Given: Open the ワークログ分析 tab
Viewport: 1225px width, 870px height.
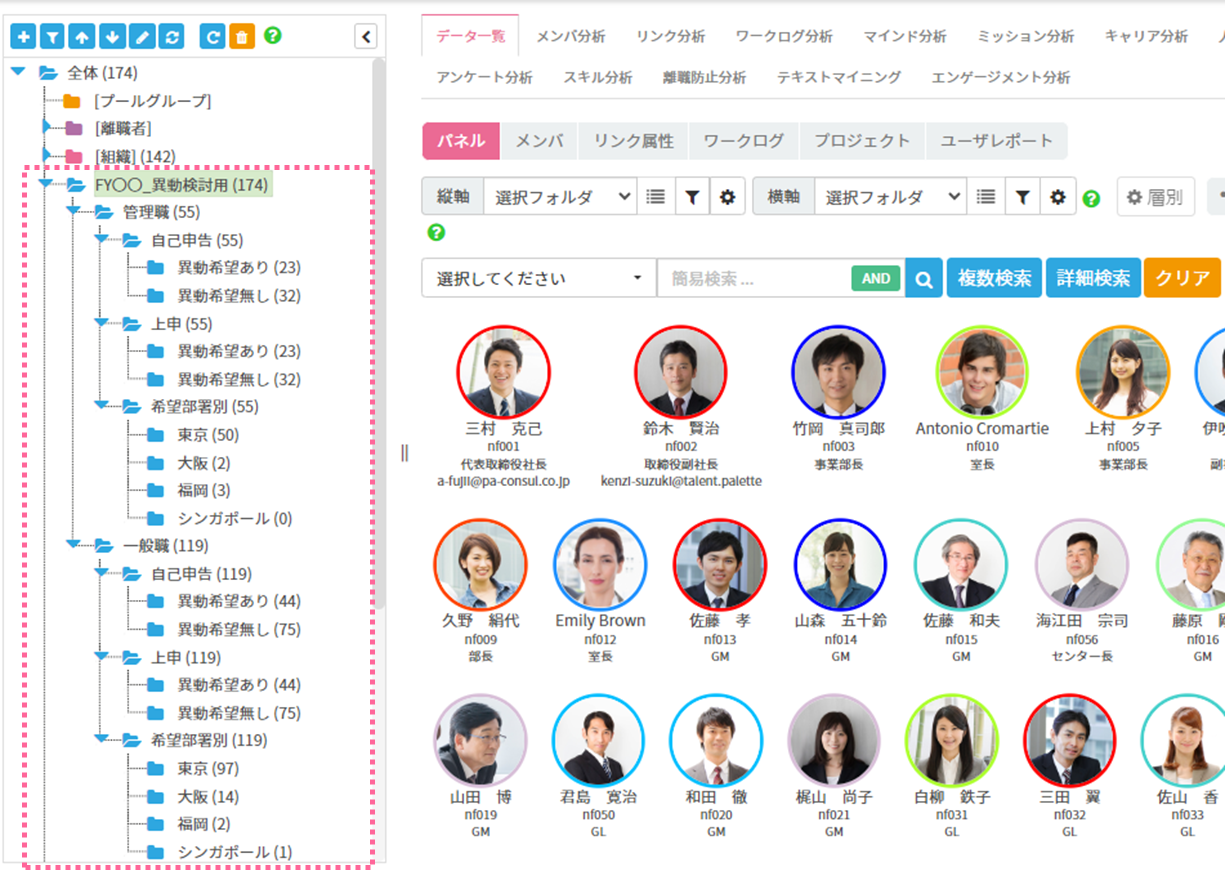Looking at the screenshot, I should [784, 36].
